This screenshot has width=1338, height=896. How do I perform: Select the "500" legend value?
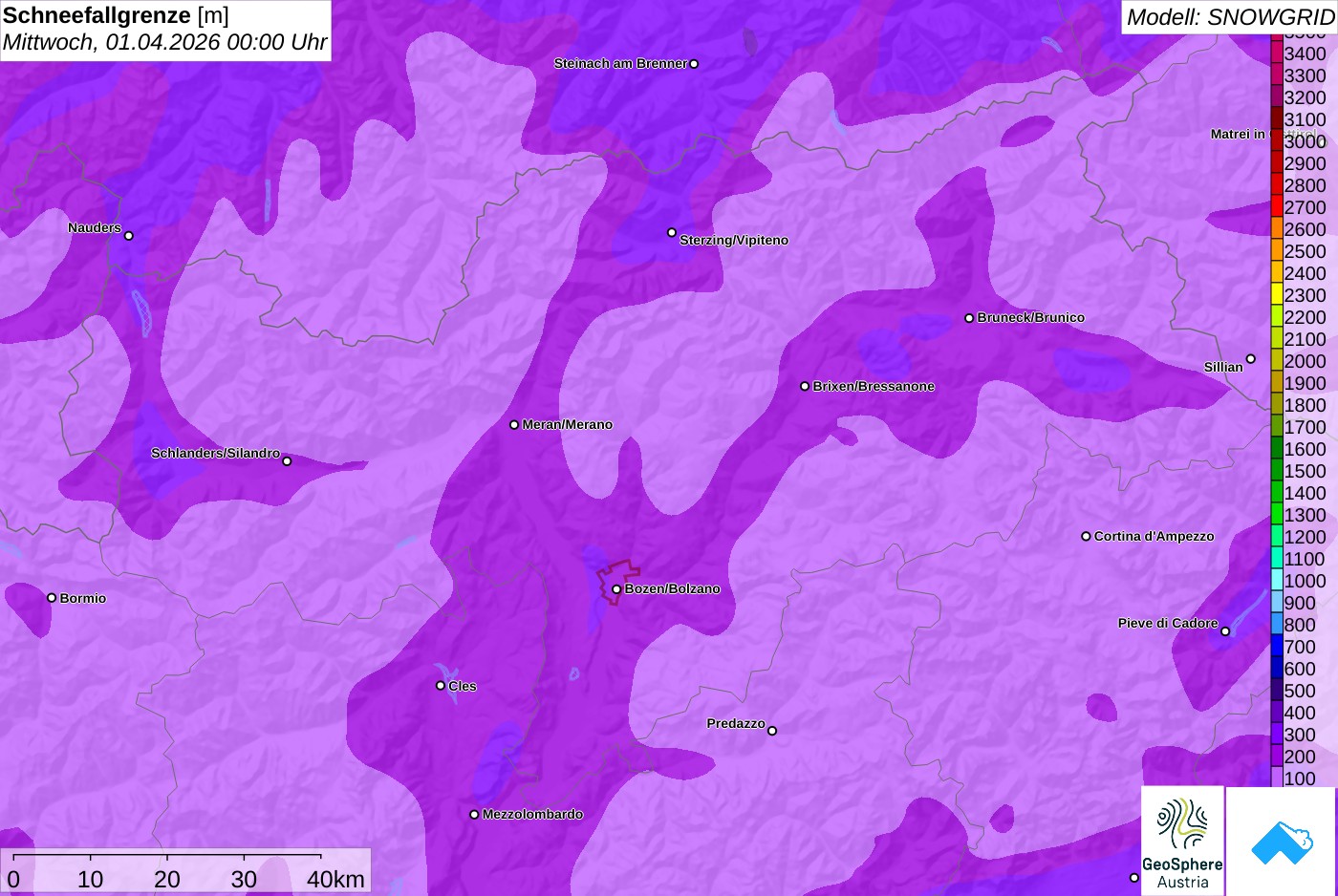click(1300, 691)
